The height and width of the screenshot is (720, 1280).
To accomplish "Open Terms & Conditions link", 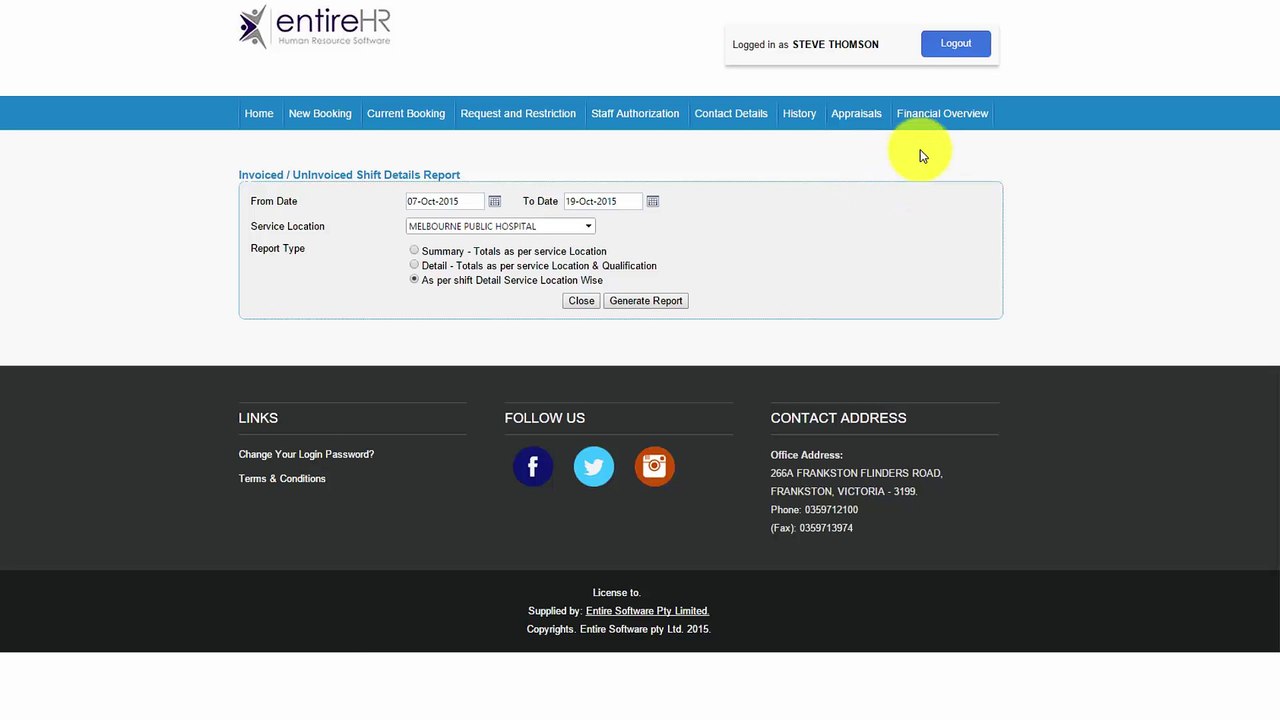I will click(x=282, y=478).
